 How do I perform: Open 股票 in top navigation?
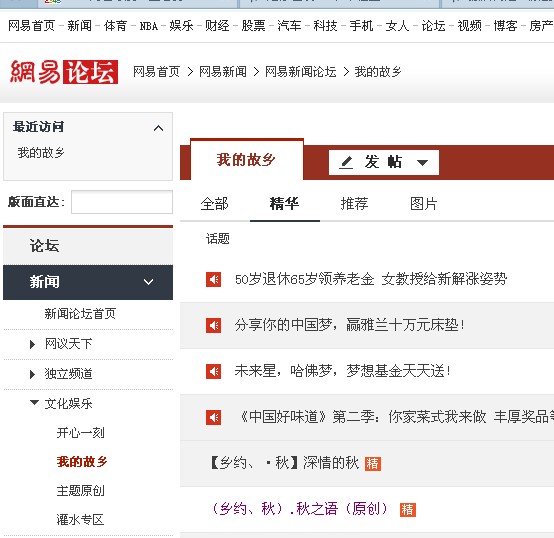point(253,26)
